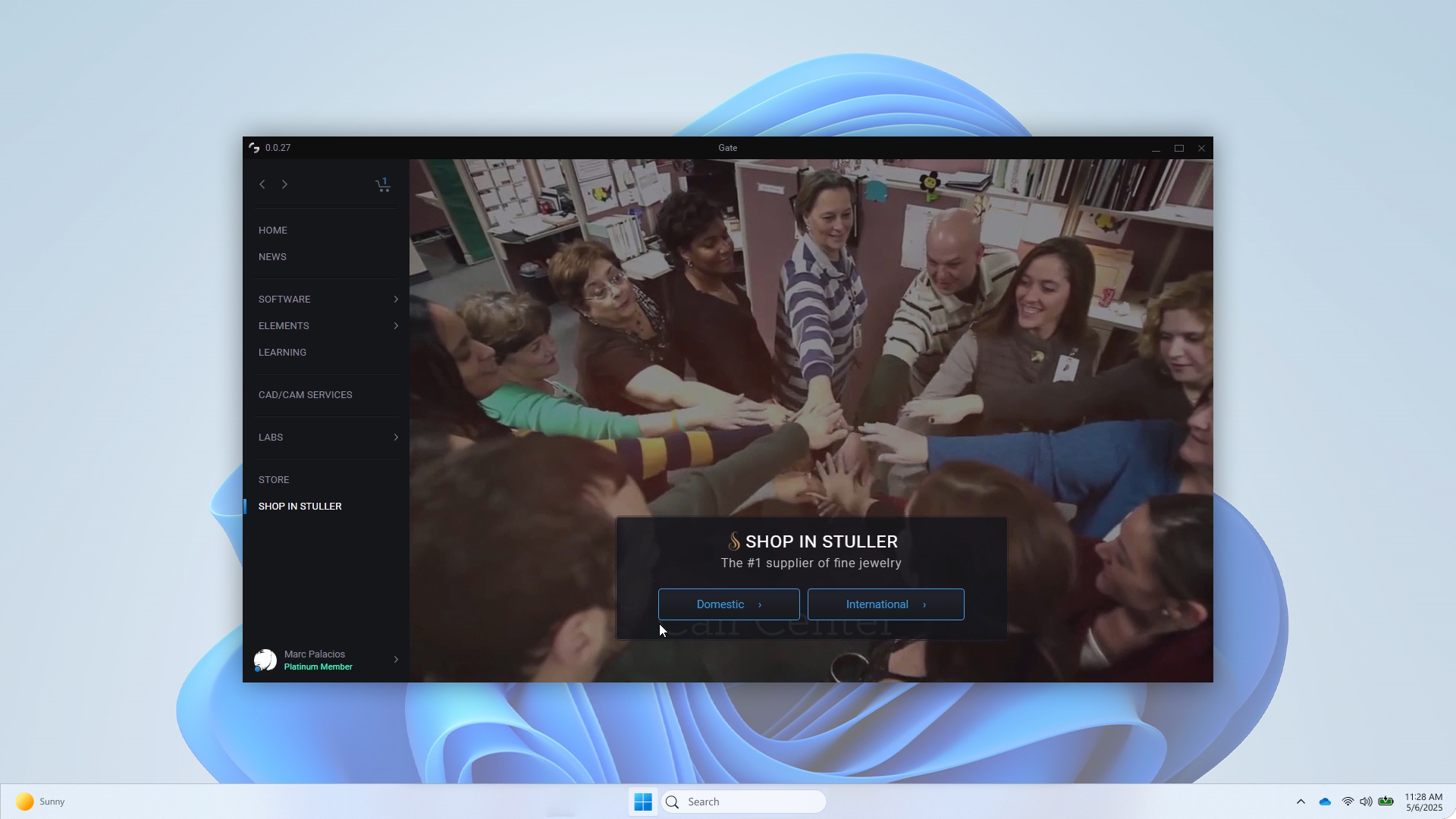Open the Windows Start button
This screenshot has width=1456, height=819.
coord(643,802)
